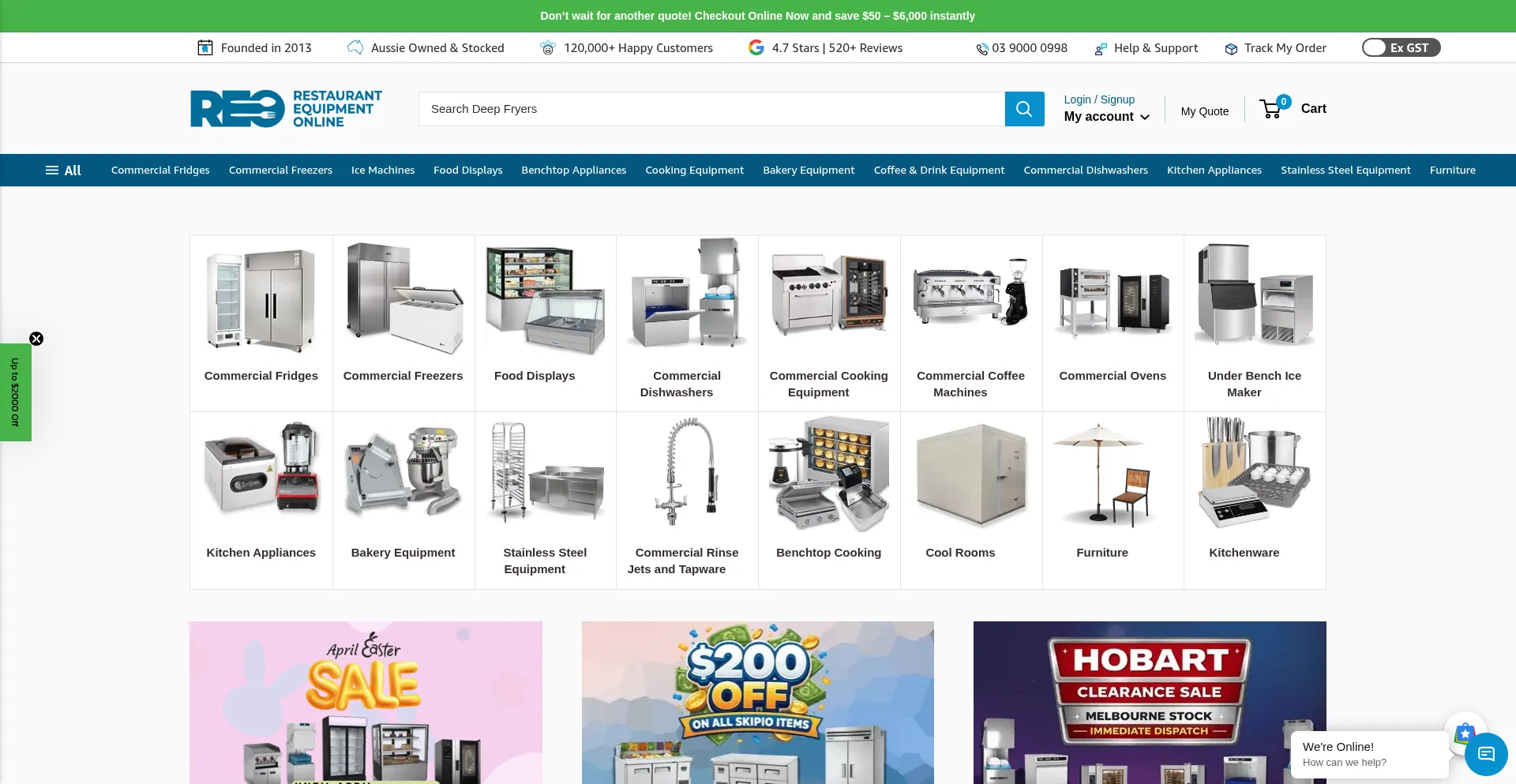This screenshot has width=1516, height=784.
Task: Click the Restaurant Equipment Online logo
Action: [x=286, y=108]
